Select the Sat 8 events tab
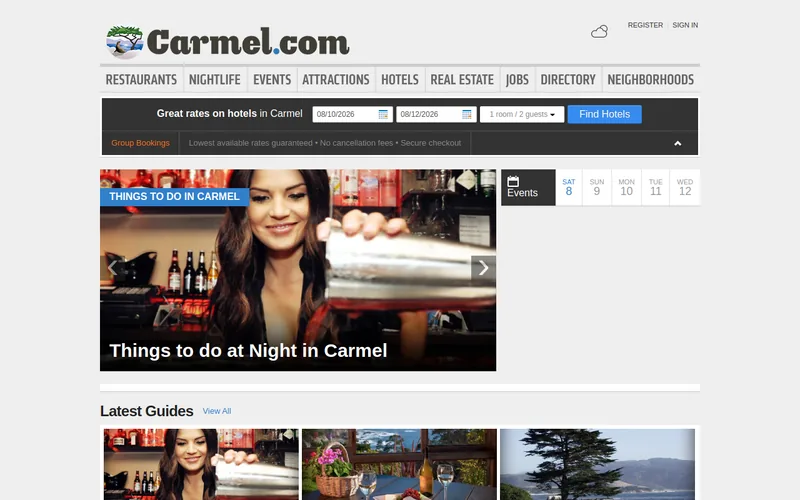800x500 pixels. pos(569,188)
